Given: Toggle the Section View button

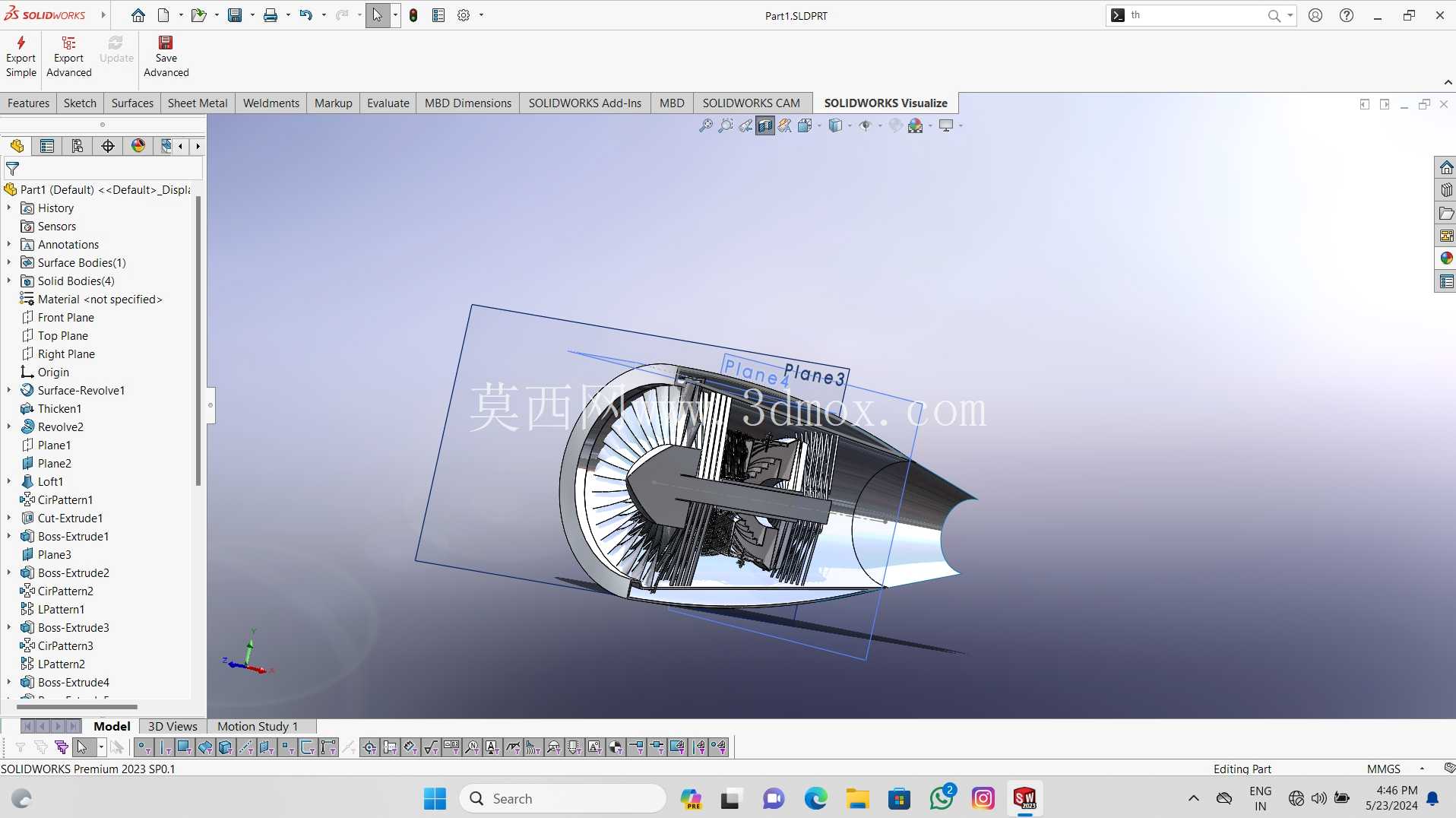Looking at the screenshot, I should (x=765, y=125).
